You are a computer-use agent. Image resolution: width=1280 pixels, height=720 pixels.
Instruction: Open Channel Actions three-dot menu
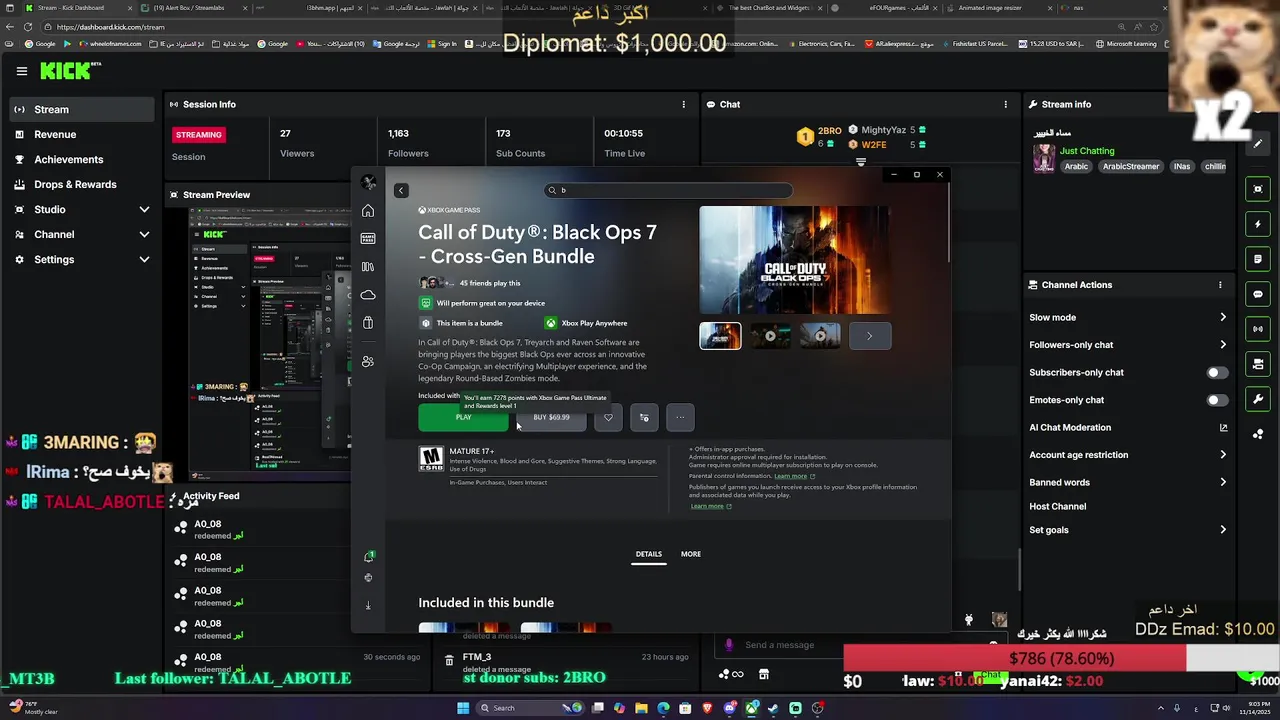[x=1220, y=285]
